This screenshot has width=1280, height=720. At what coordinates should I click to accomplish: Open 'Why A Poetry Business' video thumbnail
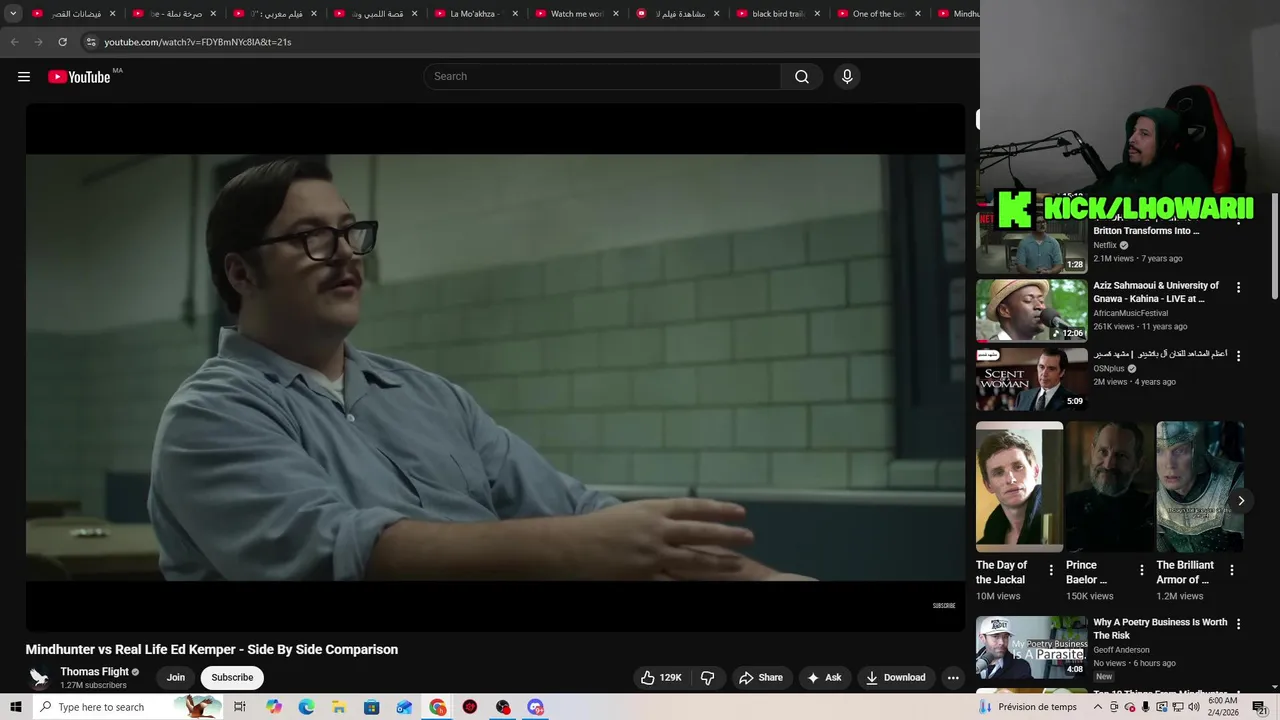[1031, 647]
